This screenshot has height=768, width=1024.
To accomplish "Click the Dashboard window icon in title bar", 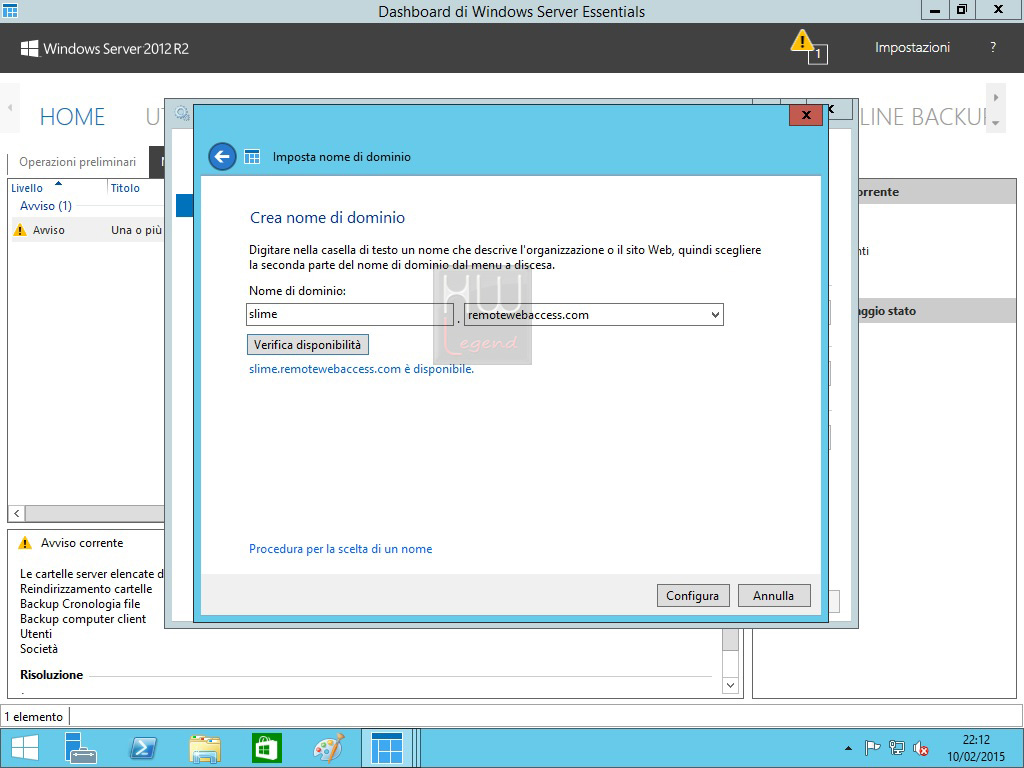I will pyautogui.click(x=10, y=10).
